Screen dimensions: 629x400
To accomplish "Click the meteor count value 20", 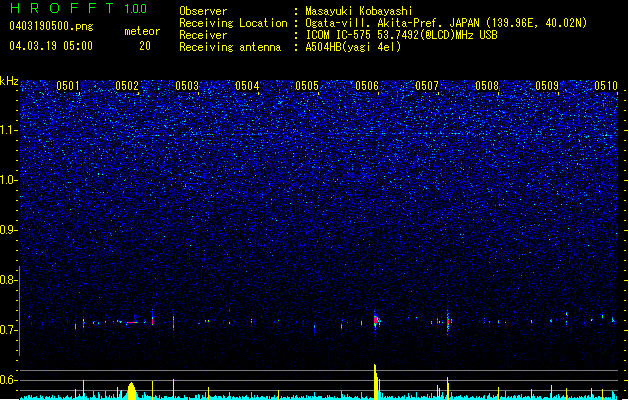I will 145,46.
